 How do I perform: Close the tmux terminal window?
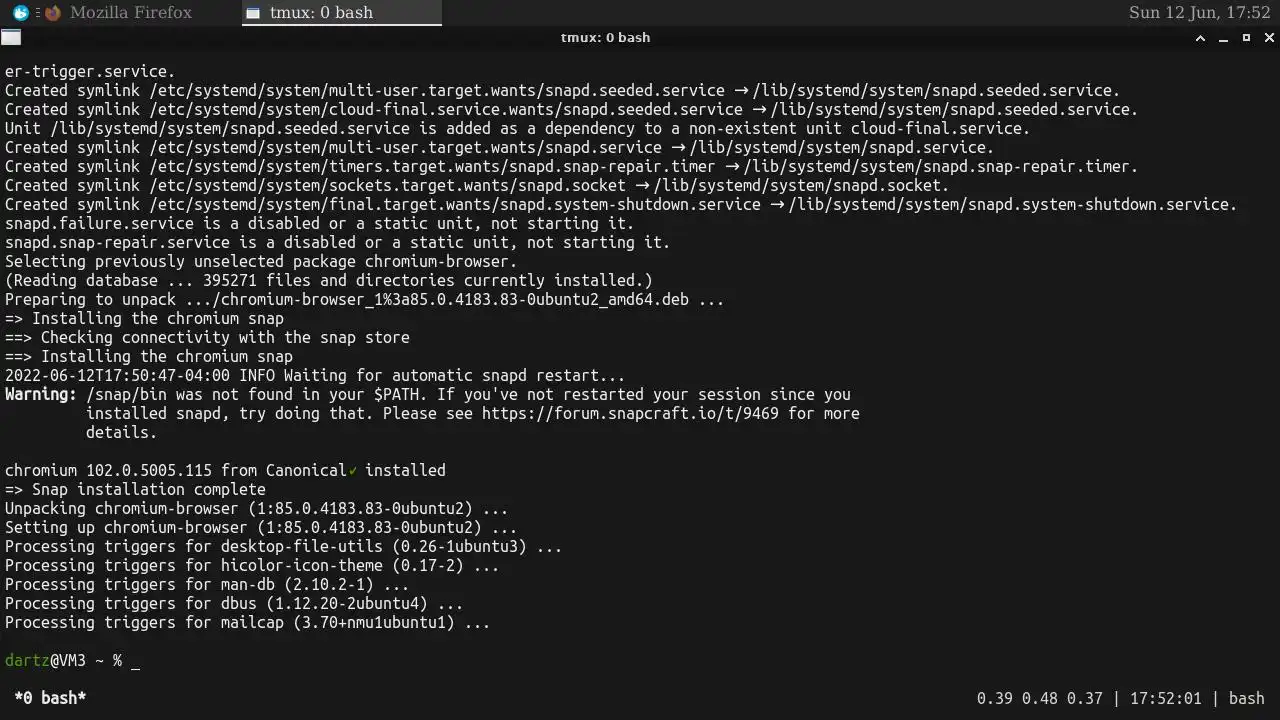pos(1270,38)
